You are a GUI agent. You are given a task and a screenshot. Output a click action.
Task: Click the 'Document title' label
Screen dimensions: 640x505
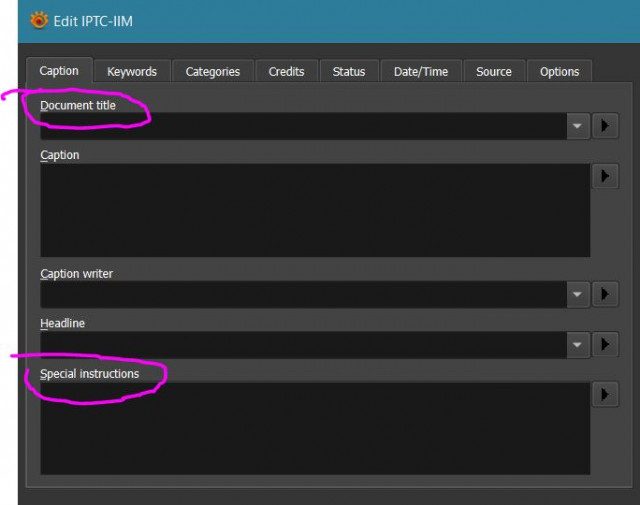click(78, 105)
